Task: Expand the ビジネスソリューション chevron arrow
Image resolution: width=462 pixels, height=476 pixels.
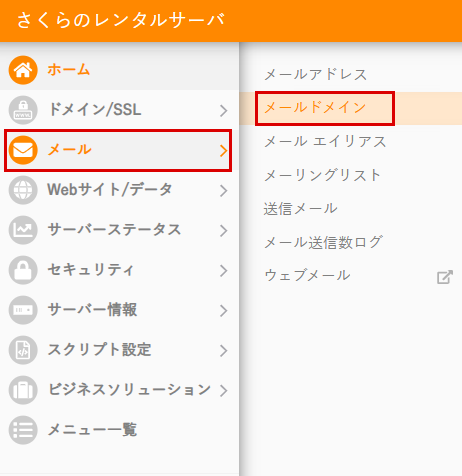Action: (224, 390)
